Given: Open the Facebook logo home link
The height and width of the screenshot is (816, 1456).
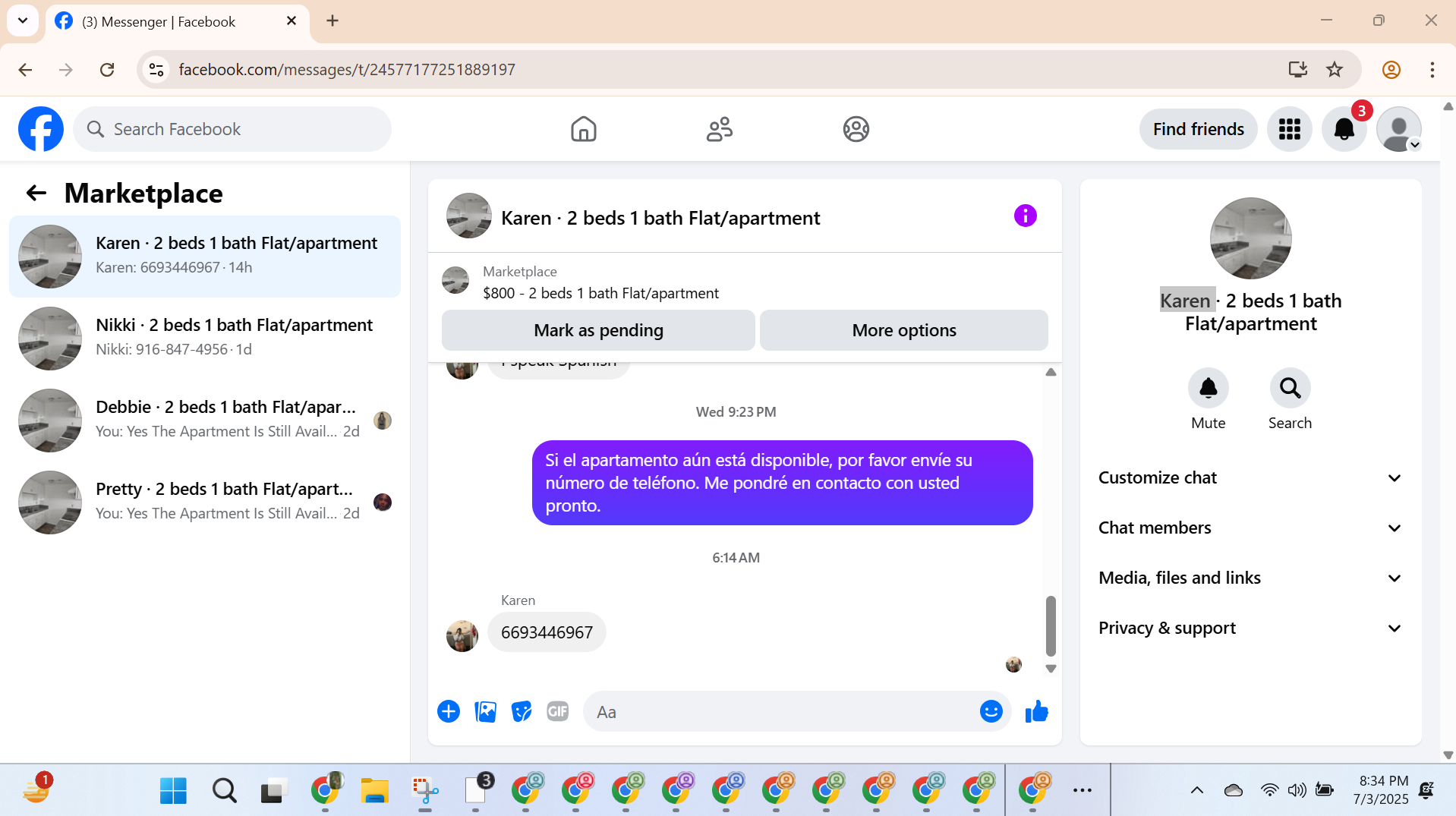Looking at the screenshot, I should point(41,129).
